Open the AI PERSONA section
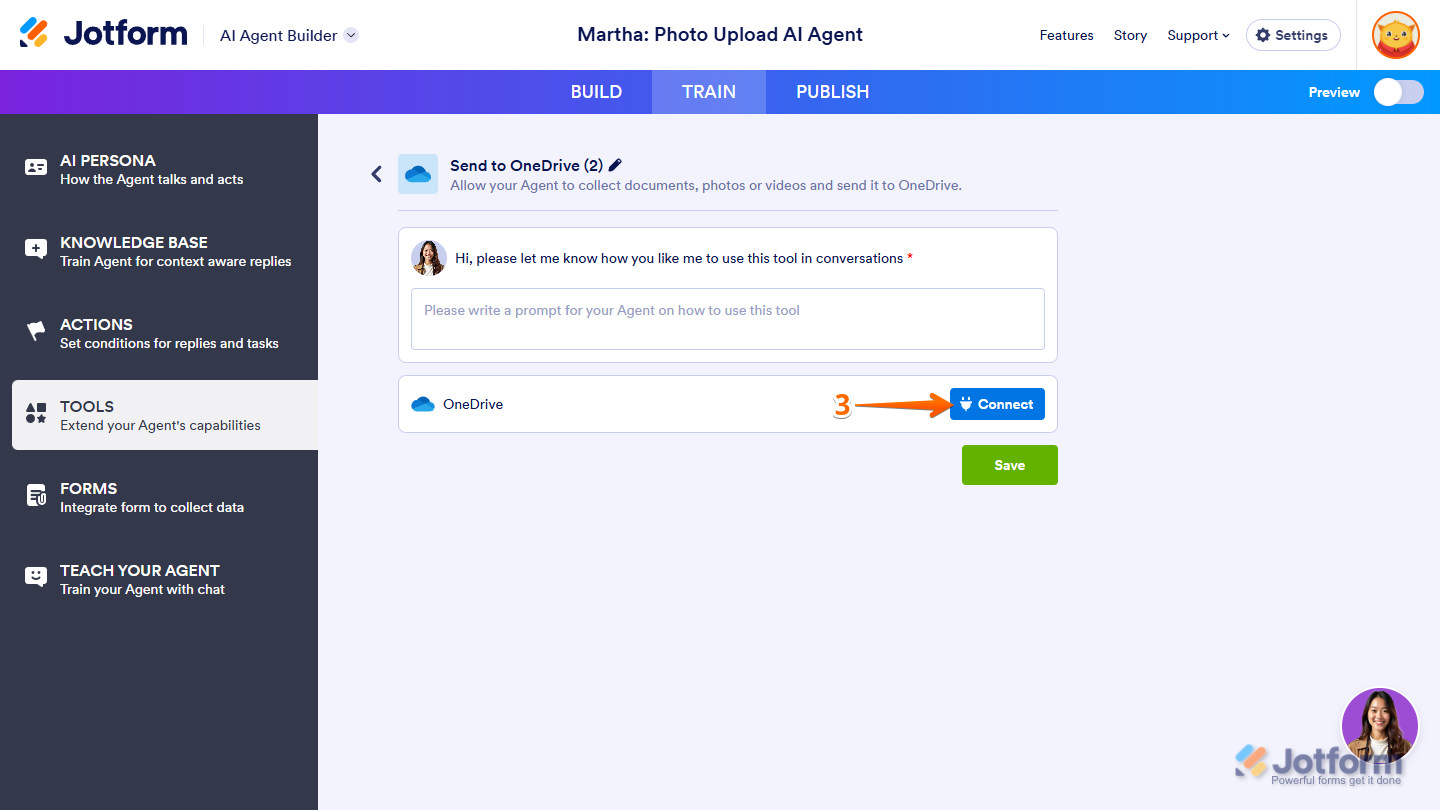The image size is (1440, 810). (165, 169)
